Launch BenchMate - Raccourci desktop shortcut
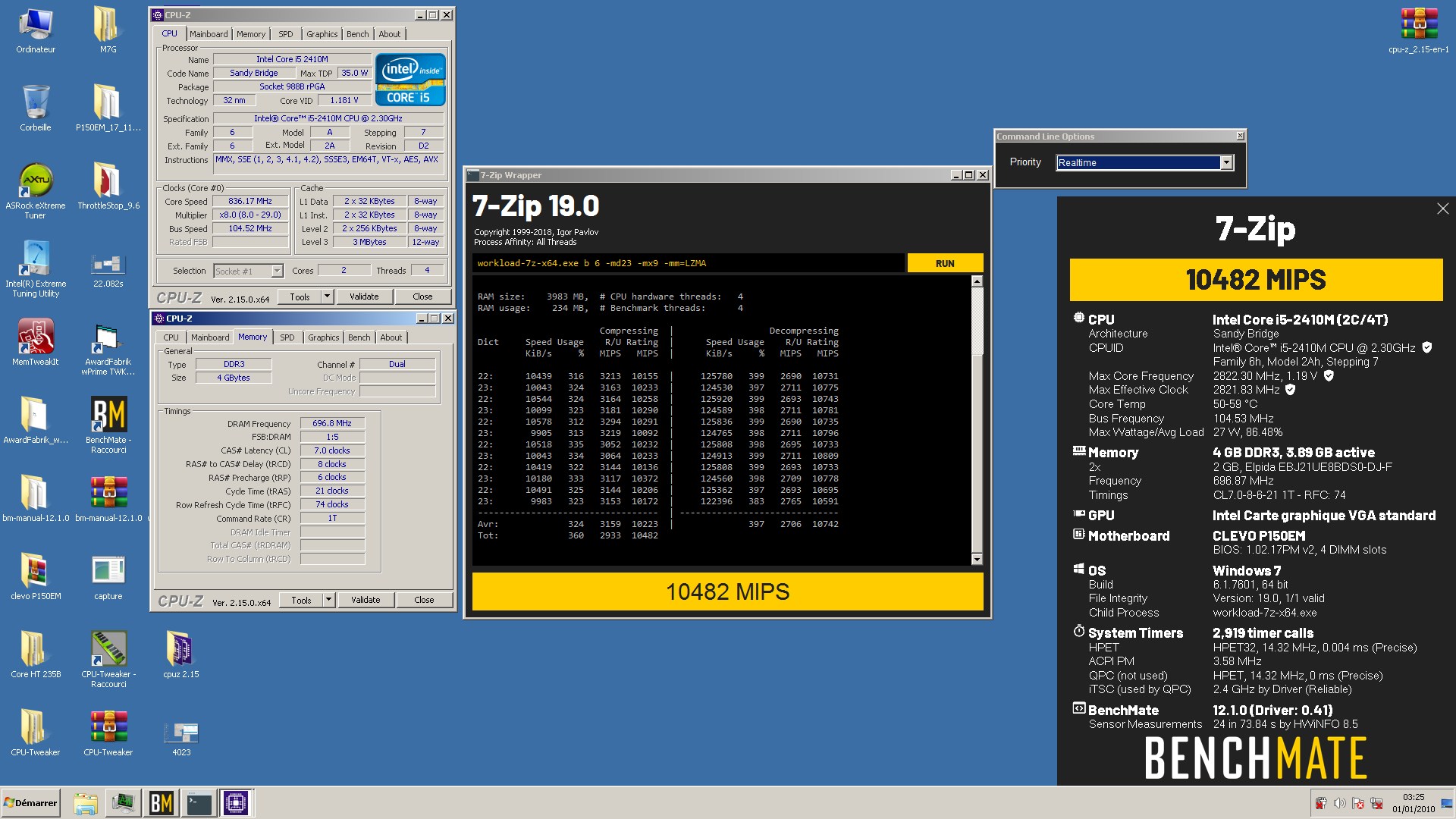The width and height of the screenshot is (1456, 819). 108,425
